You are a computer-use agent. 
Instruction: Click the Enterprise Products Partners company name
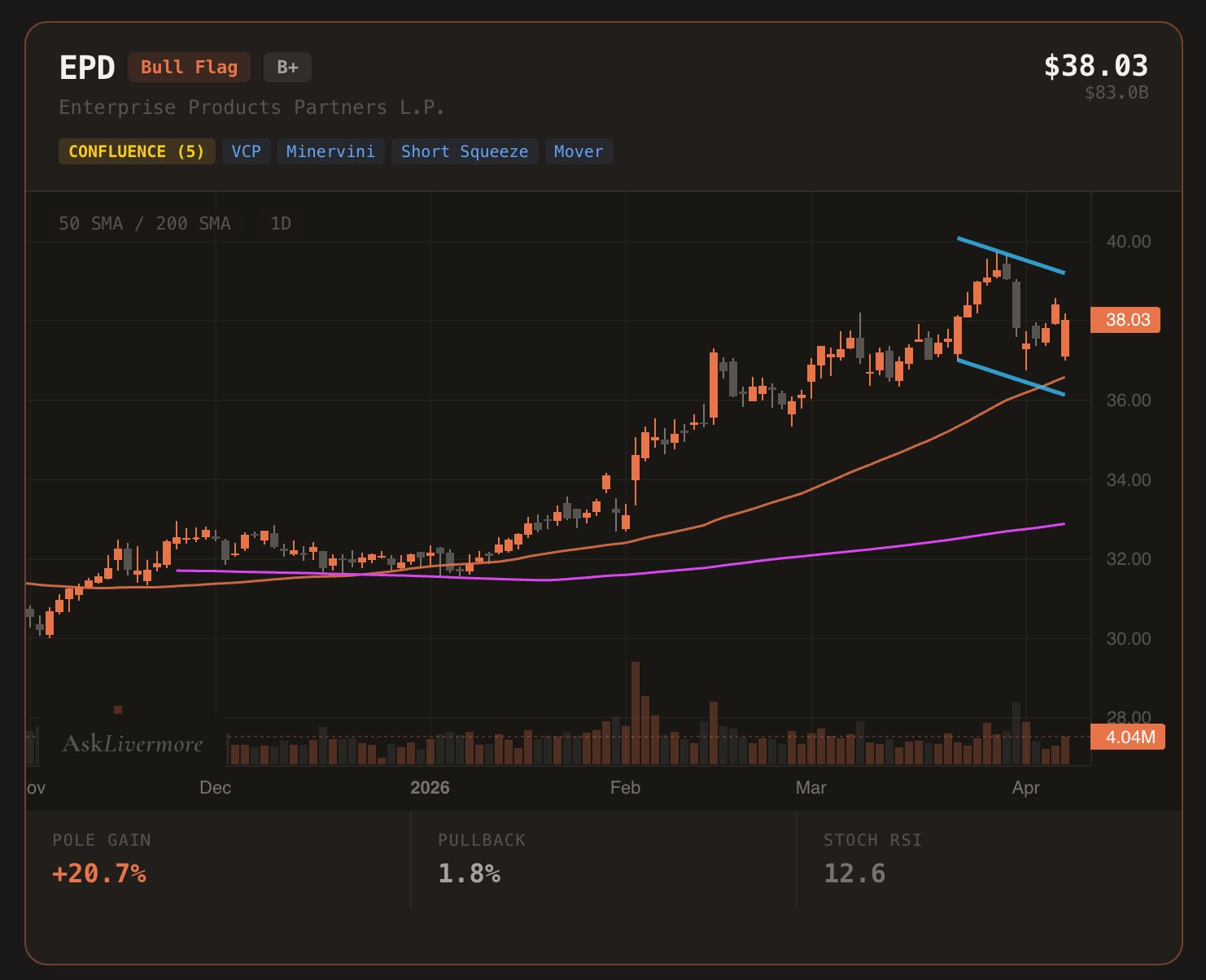(x=251, y=107)
